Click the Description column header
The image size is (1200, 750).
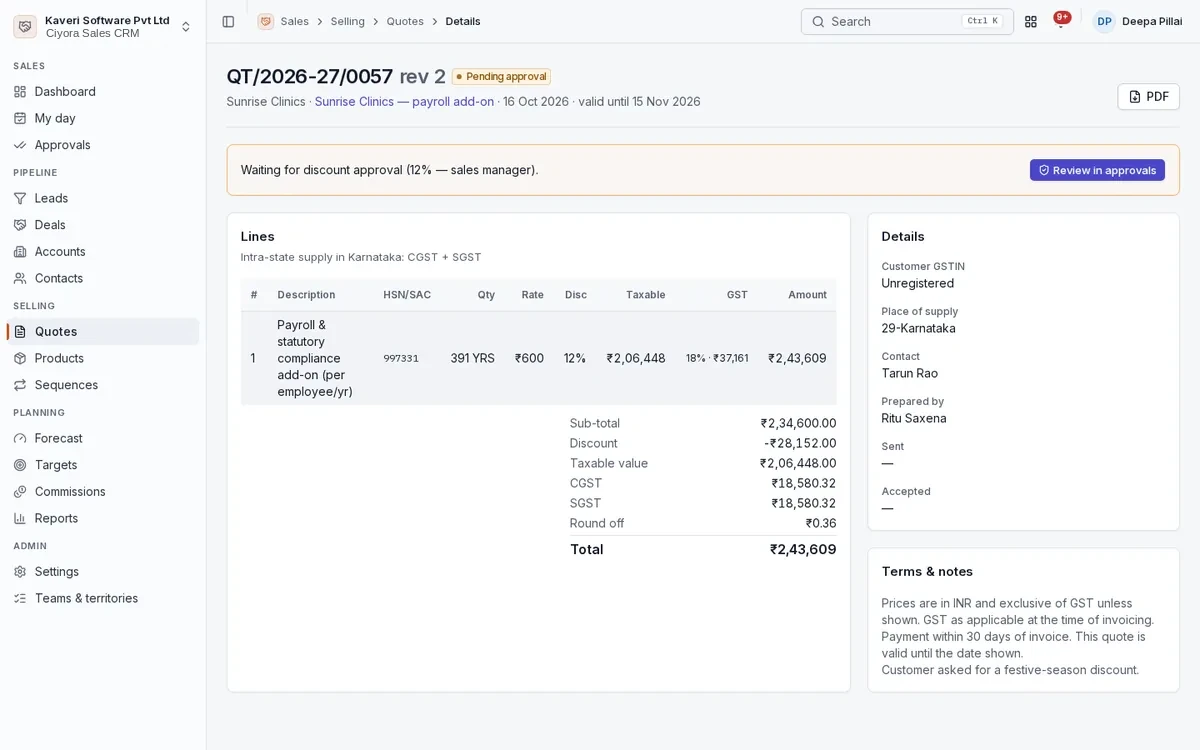[x=306, y=295]
